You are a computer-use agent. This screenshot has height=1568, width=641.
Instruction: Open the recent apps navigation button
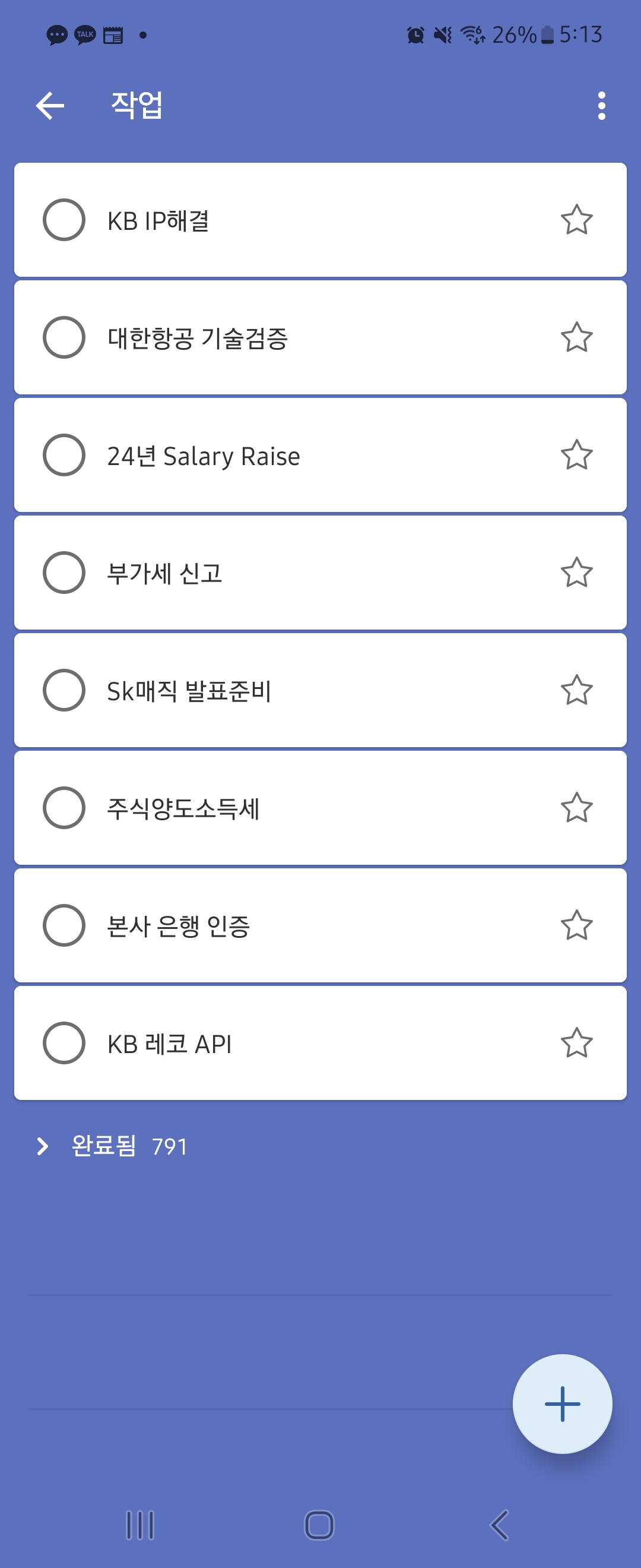(140, 1525)
